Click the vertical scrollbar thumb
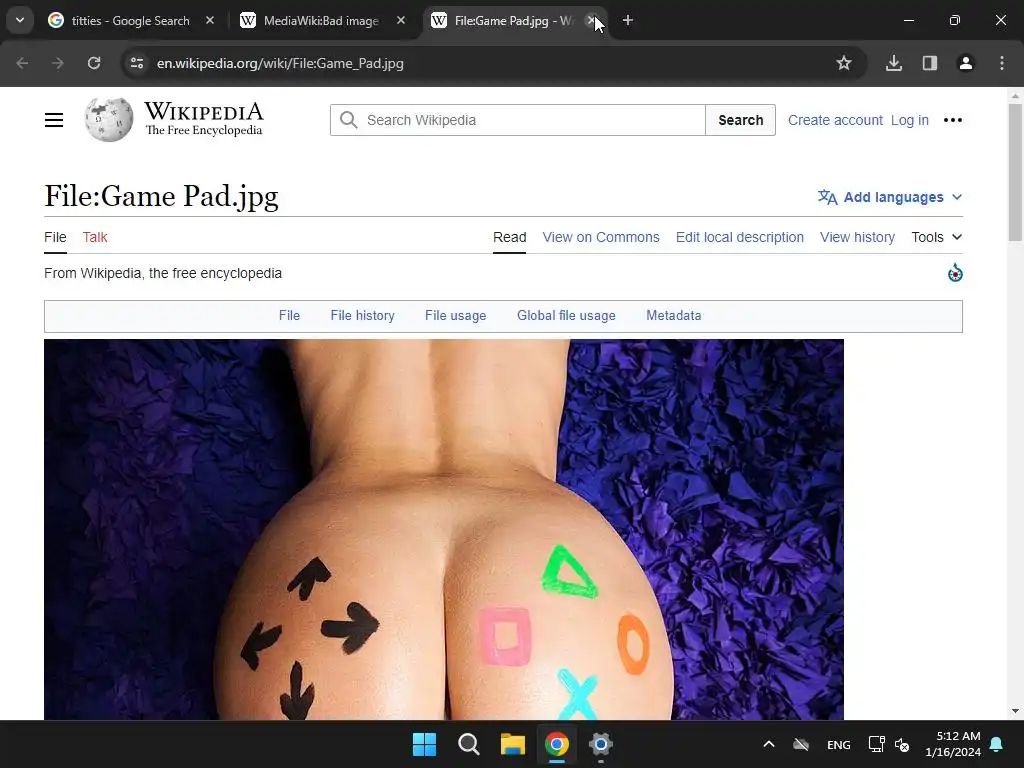The width and height of the screenshot is (1024, 768). tap(1015, 171)
